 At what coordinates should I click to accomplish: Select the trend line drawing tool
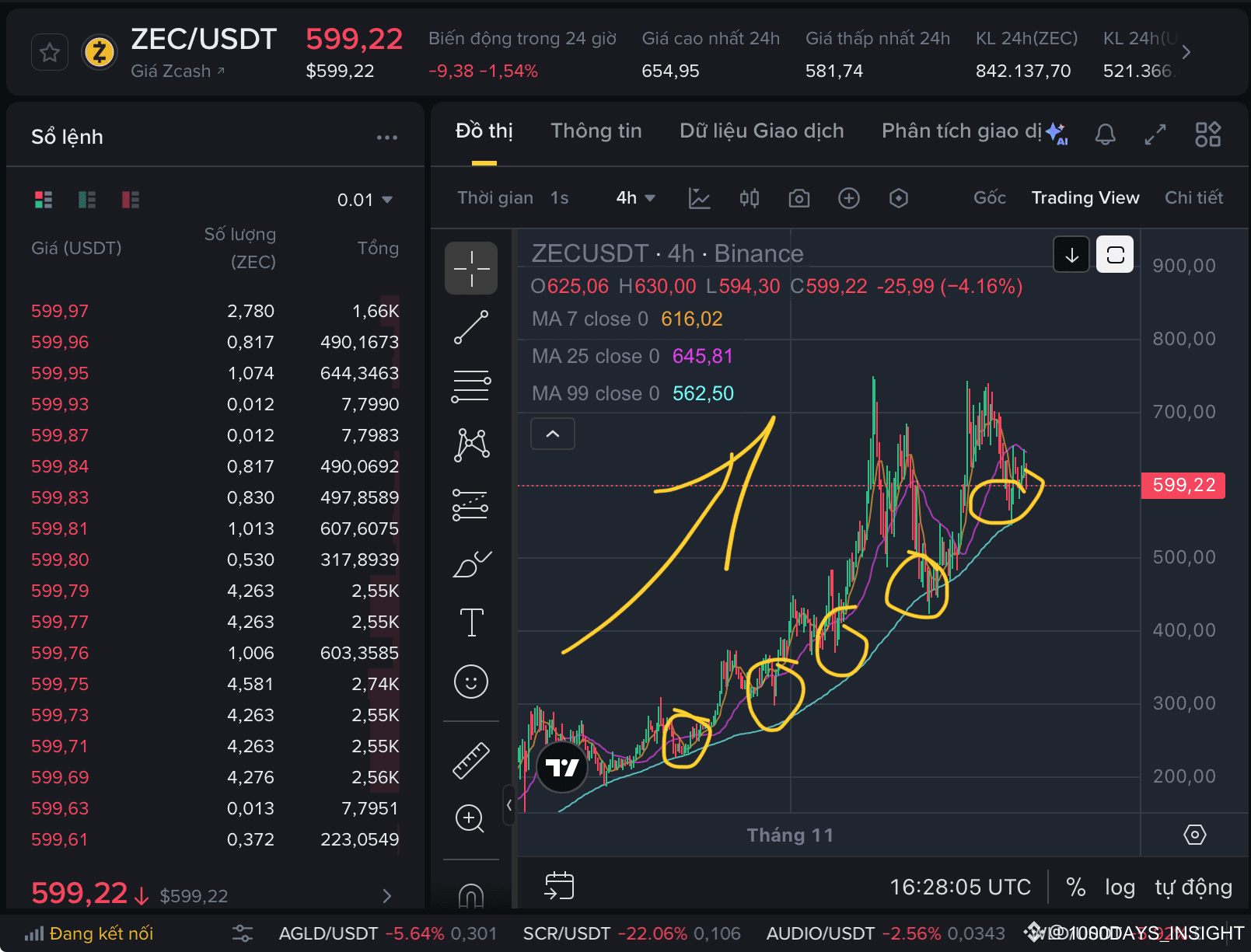click(x=470, y=326)
